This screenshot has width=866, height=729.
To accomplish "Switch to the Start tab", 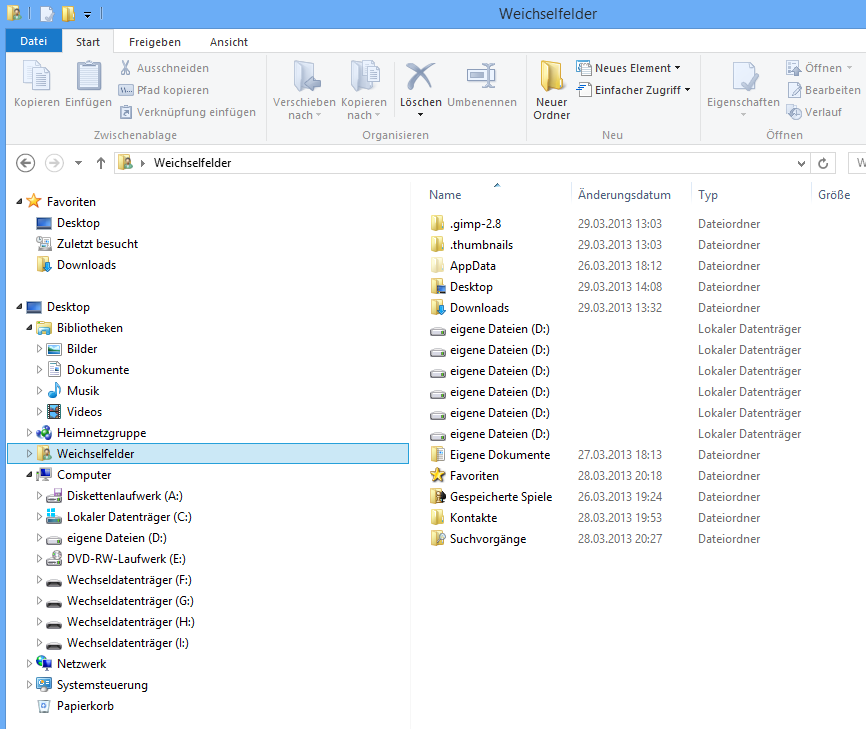I will pos(88,42).
